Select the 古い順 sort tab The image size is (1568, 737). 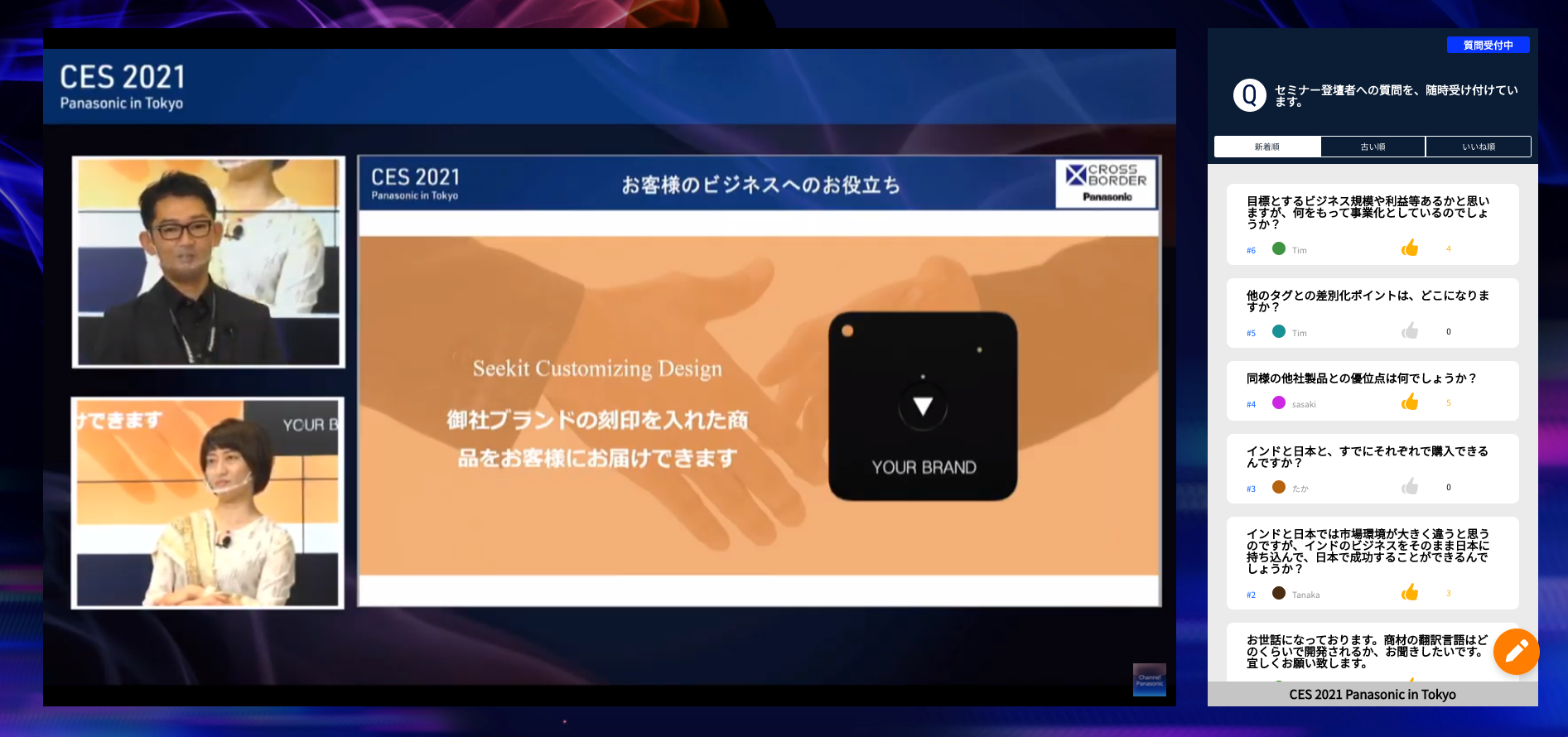coord(1373,147)
